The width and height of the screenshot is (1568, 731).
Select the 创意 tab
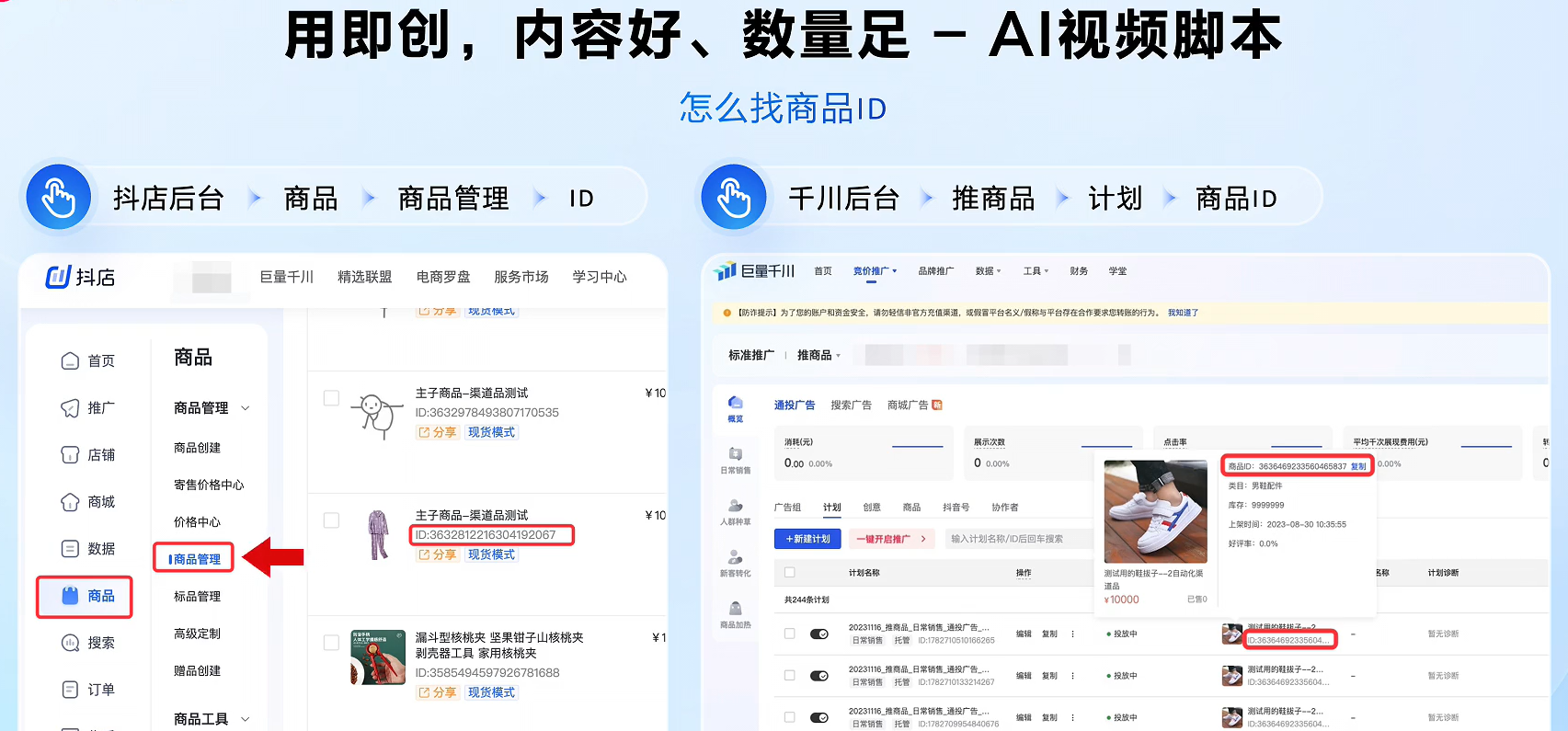coord(871,508)
